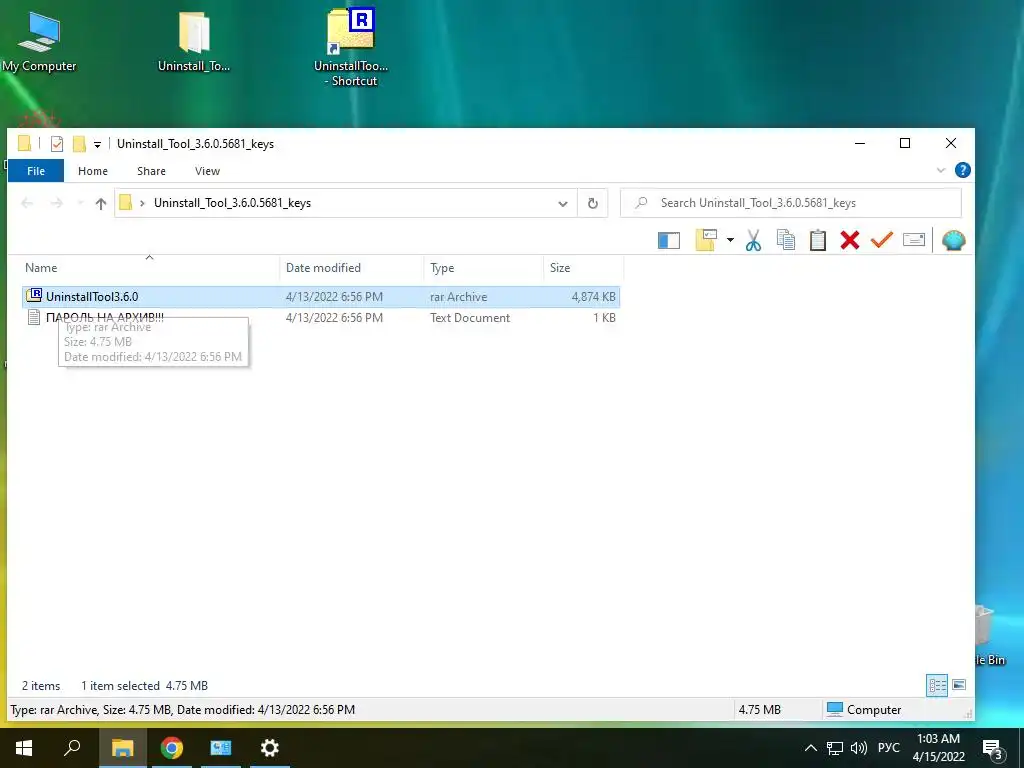Screen dimensions: 1024x768
Task: Switch to Details view in the status bar
Action: (936, 685)
